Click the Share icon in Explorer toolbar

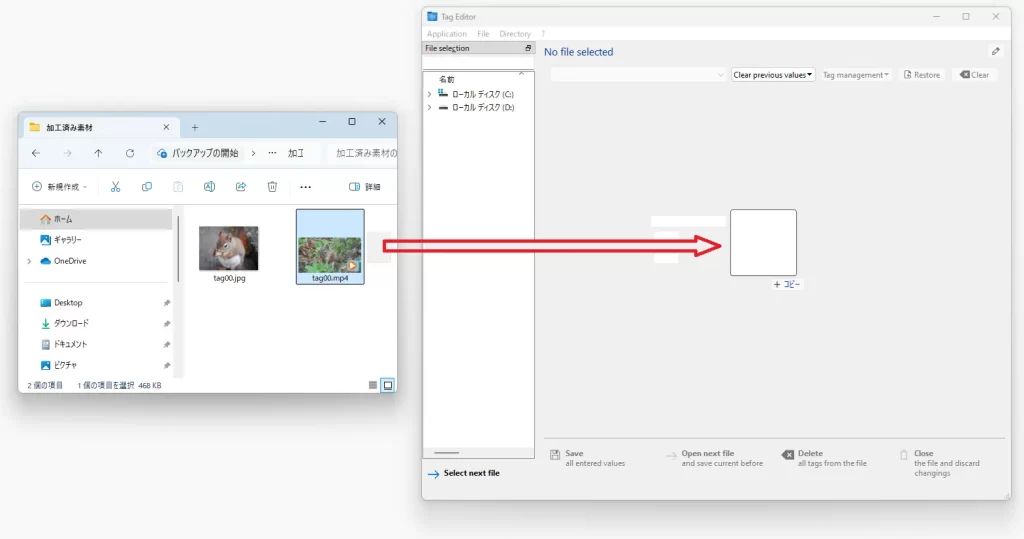click(241, 187)
